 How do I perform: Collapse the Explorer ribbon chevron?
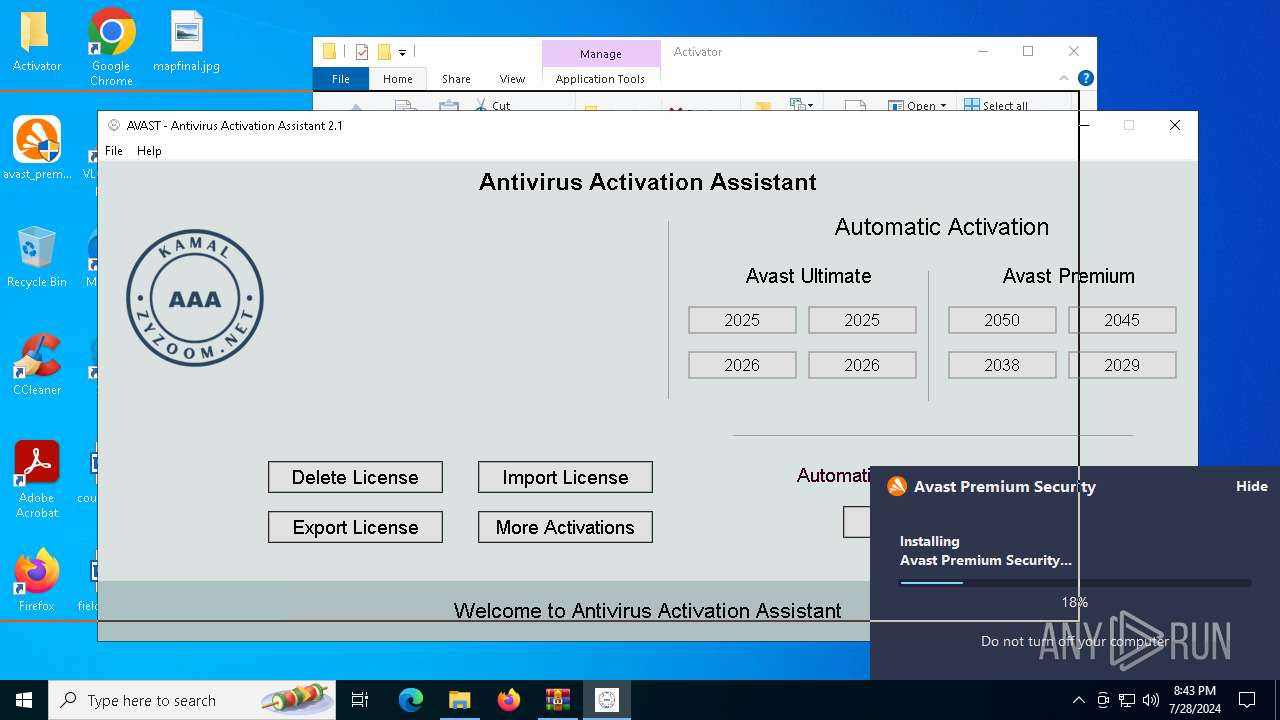1064,78
